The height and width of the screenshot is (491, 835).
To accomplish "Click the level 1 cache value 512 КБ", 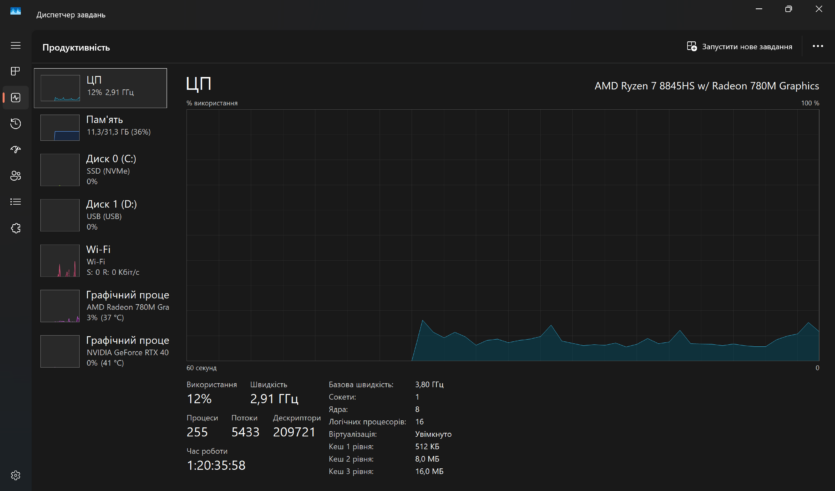I will (x=427, y=446).
